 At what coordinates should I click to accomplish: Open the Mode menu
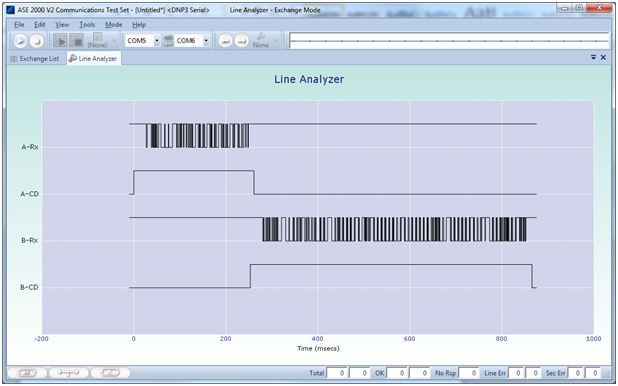pyautogui.click(x=114, y=24)
